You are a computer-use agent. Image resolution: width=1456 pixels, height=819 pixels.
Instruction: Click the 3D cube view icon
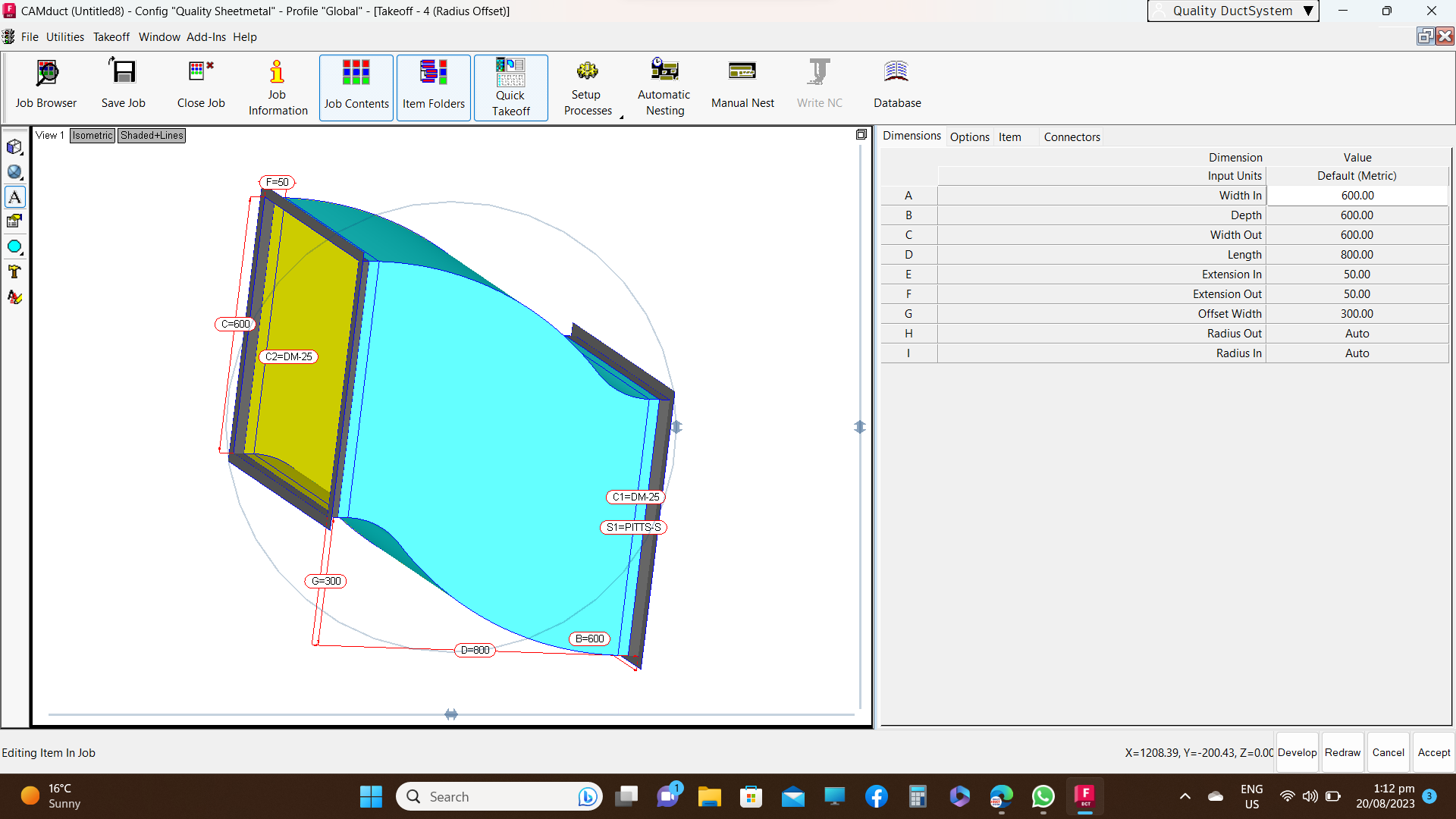pyautogui.click(x=14, y=147)
